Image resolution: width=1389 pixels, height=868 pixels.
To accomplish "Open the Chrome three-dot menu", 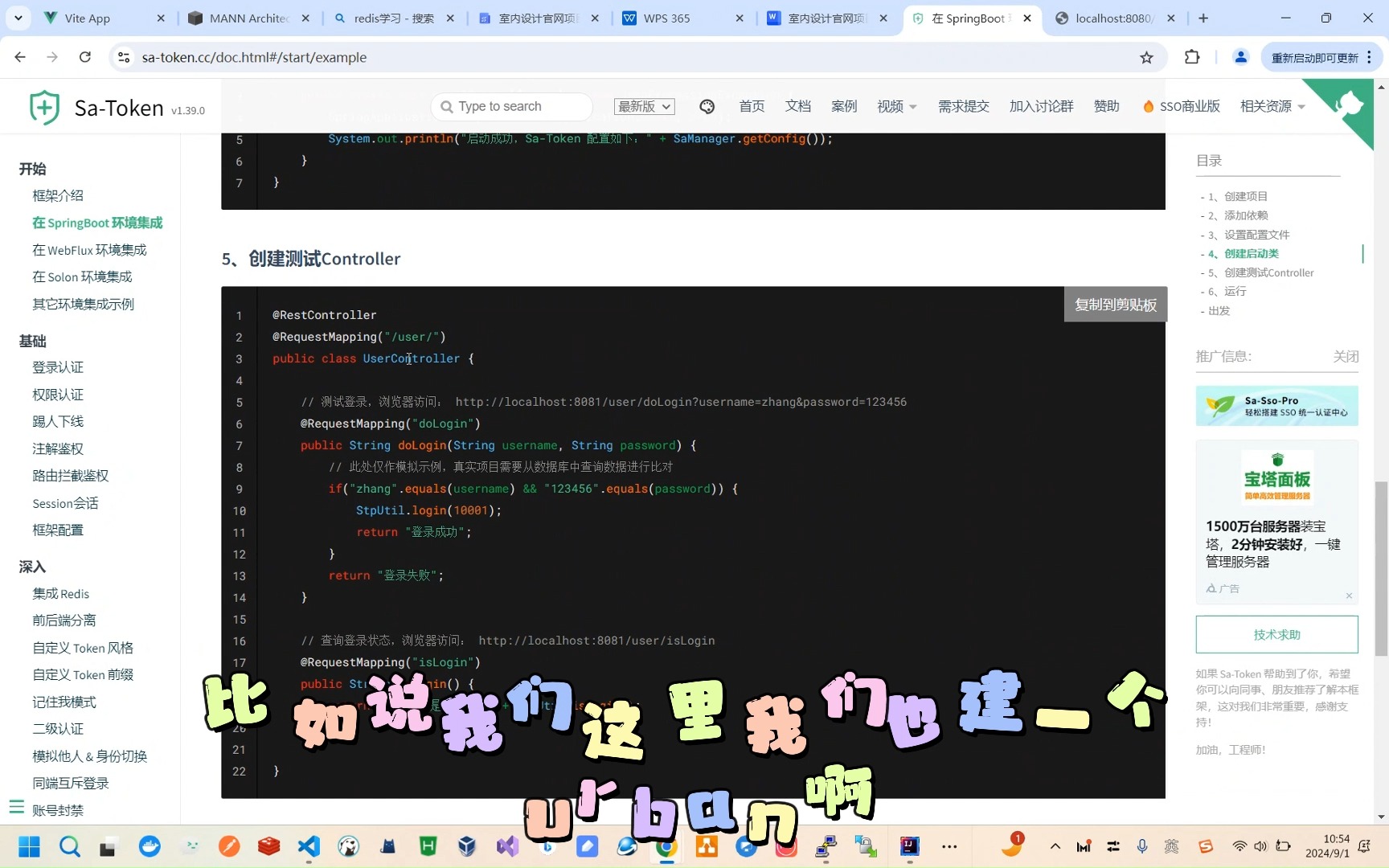I will (x=1369, y=57).
